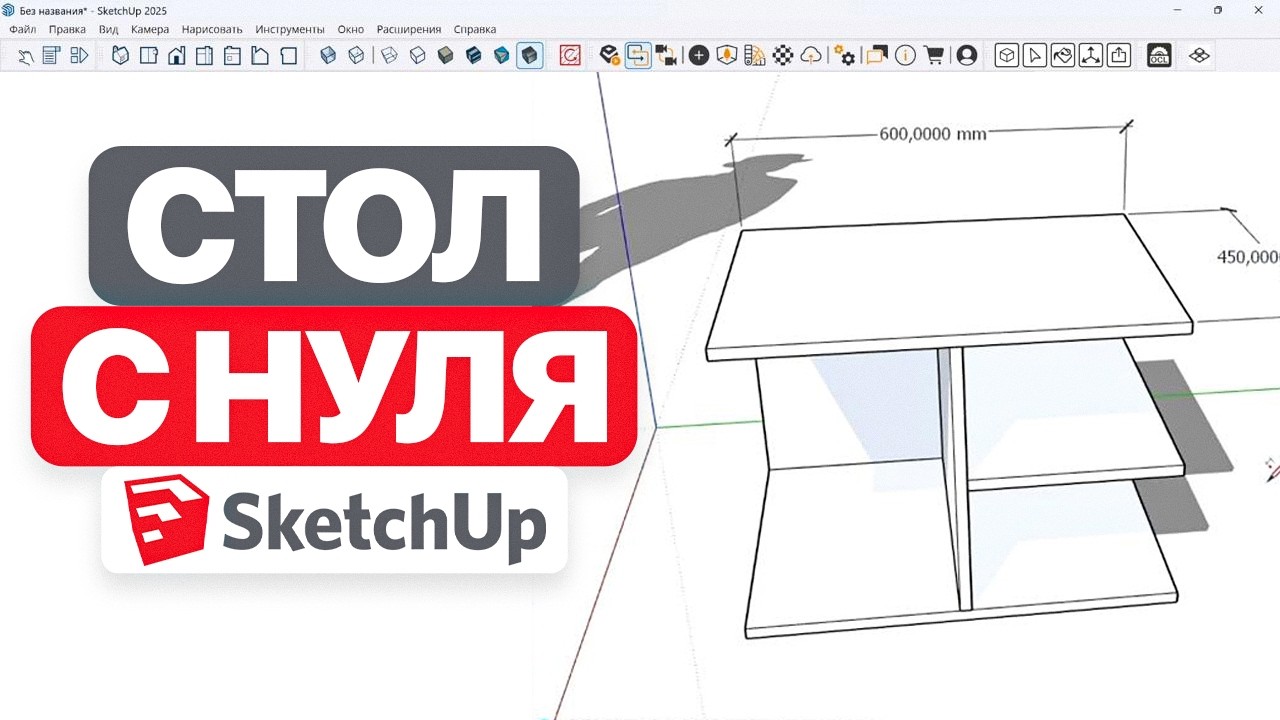Open the Инструменты menu
The height and width of the screenshot is (720, 1280).
pos(290,29)
